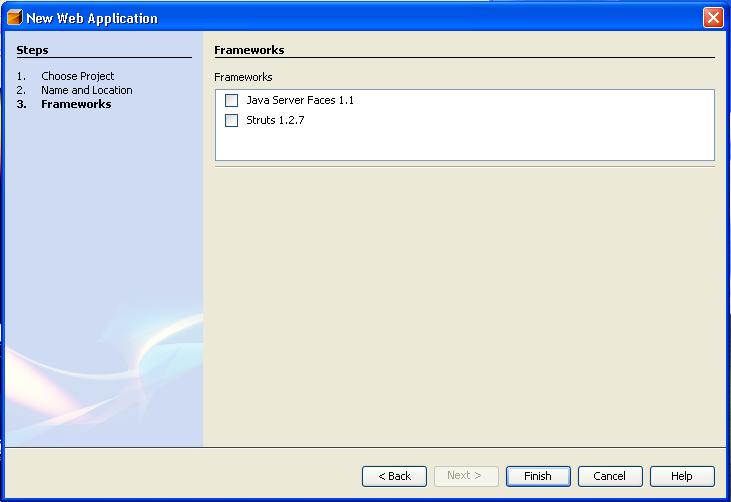
Task: Select step 3 Frameworks in Steps list
Action: coord(76,104)
